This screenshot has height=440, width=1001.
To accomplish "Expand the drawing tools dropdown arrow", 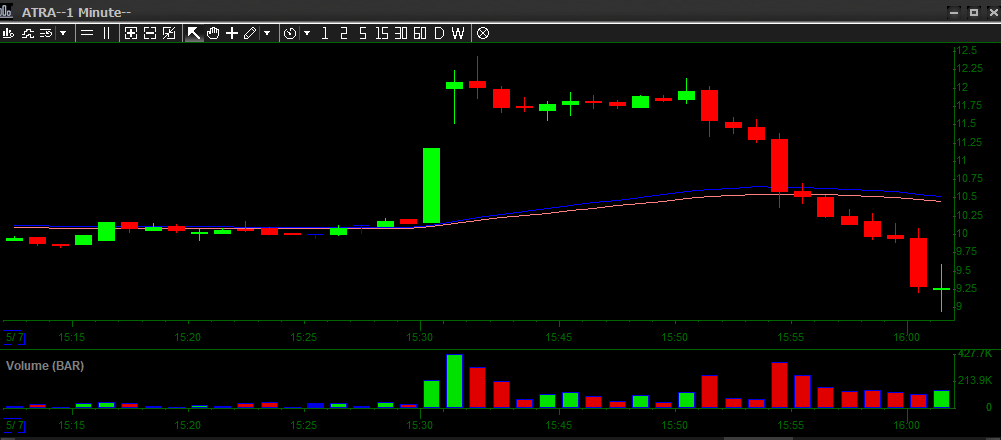I will click(x=267, y=33).
